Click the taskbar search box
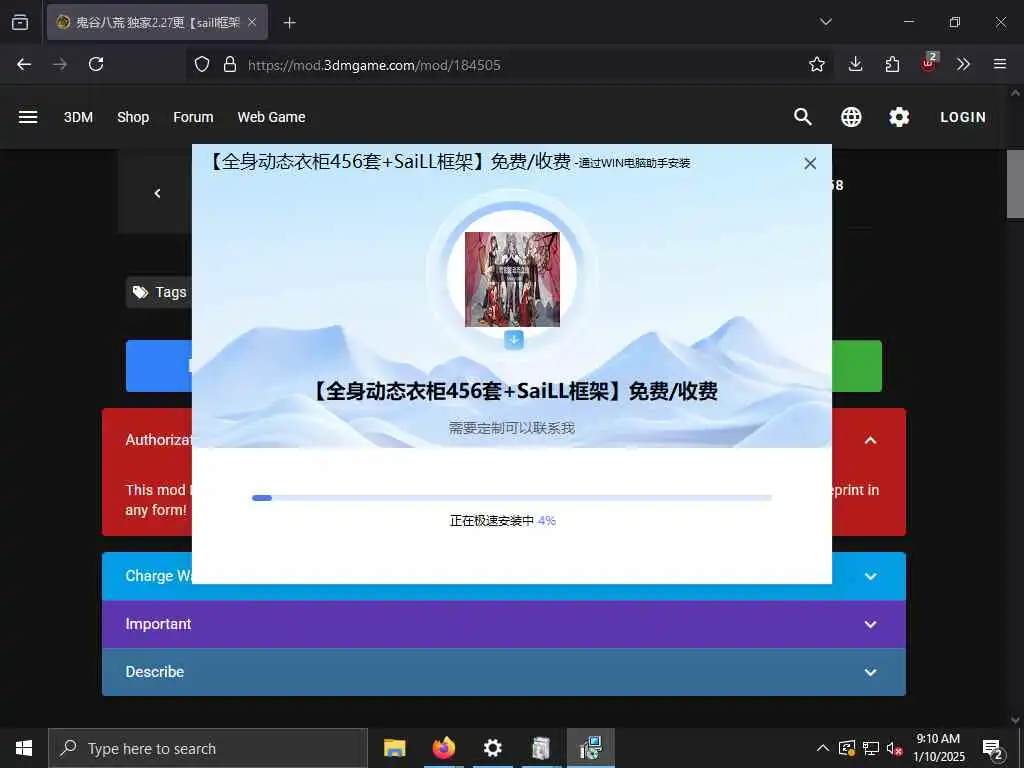The width and height of the screenshot is (1024, 768). (208, 748)
